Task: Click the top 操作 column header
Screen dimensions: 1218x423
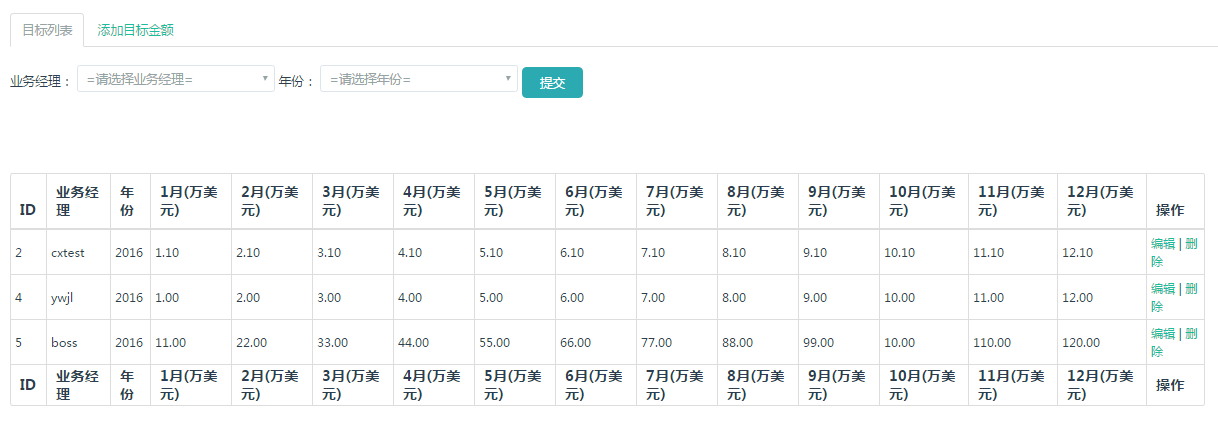Action: 1170,211
